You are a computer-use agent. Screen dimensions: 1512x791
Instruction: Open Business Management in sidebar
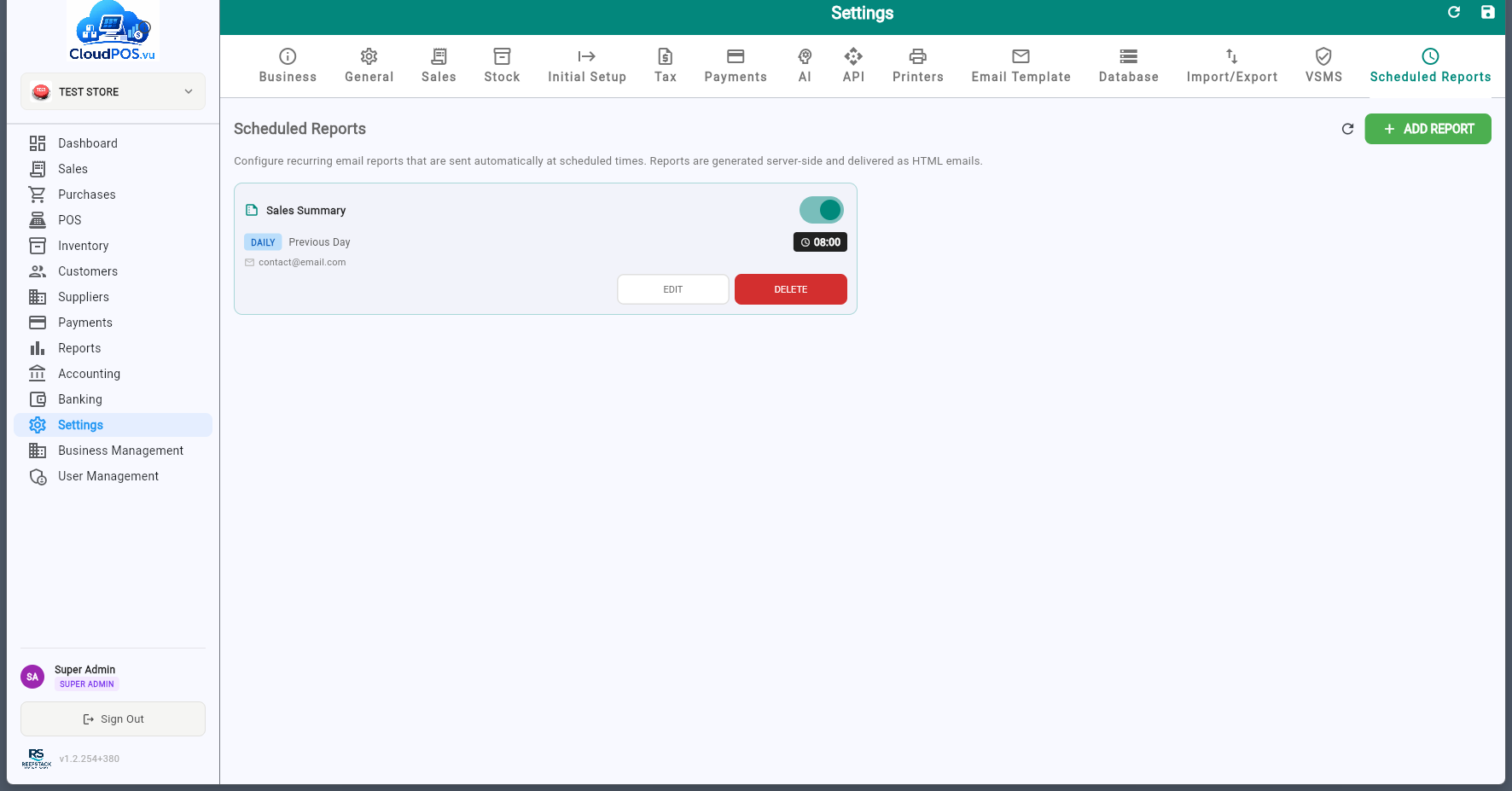tap(113, 451)
